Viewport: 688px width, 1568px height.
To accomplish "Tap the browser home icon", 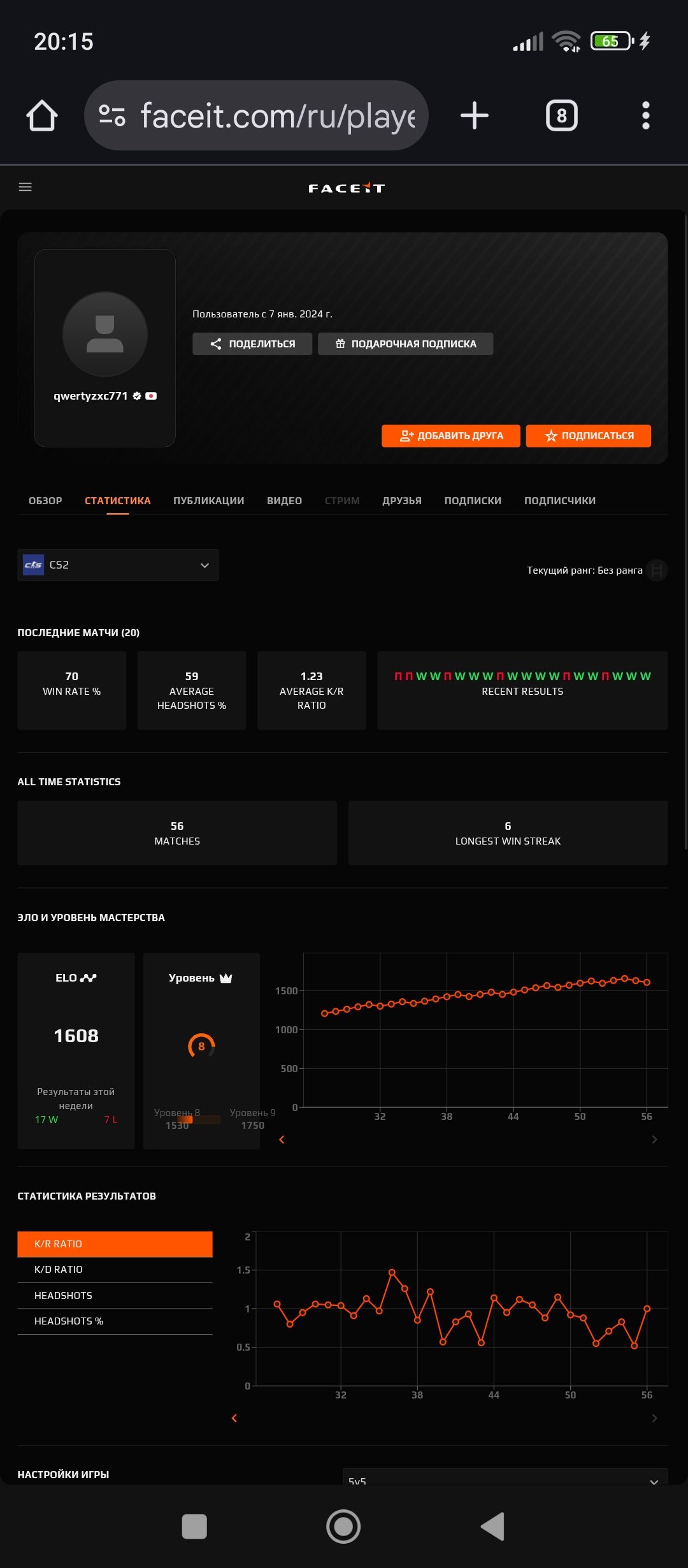I will pos(42,116).
